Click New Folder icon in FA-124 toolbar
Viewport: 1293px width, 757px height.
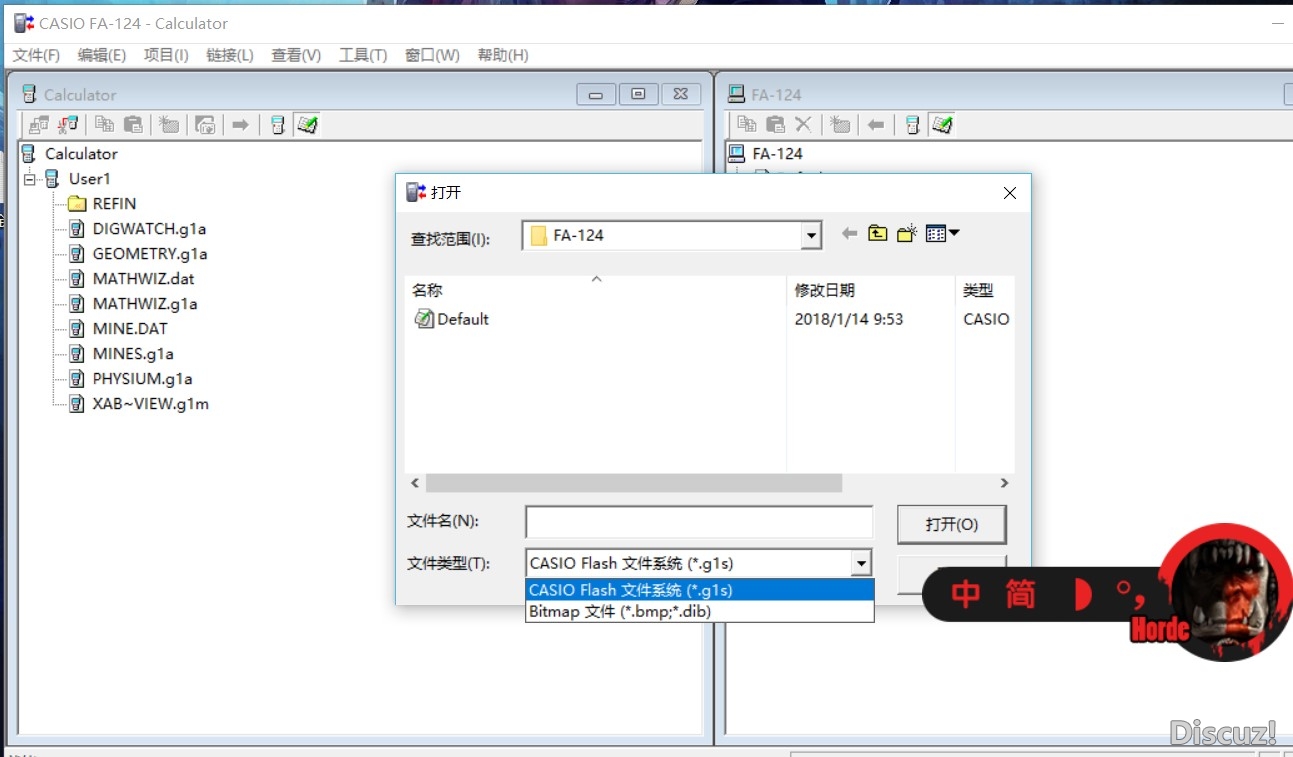pos(840,125)
